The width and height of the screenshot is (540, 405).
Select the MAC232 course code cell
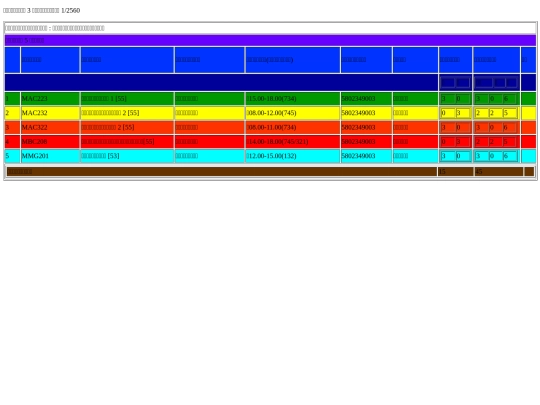50,113
